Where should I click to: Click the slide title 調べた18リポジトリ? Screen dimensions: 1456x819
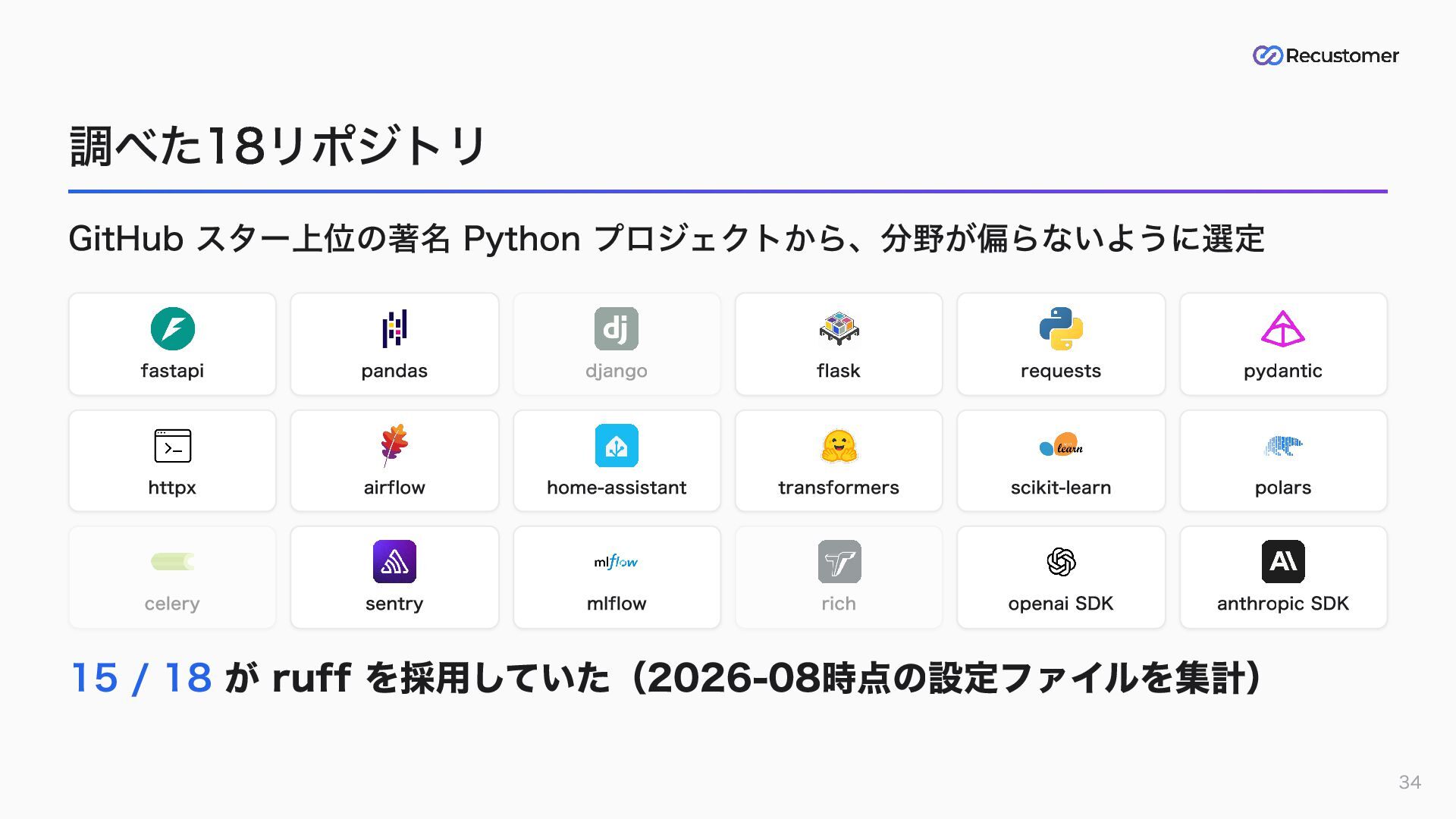pos(278,146)
